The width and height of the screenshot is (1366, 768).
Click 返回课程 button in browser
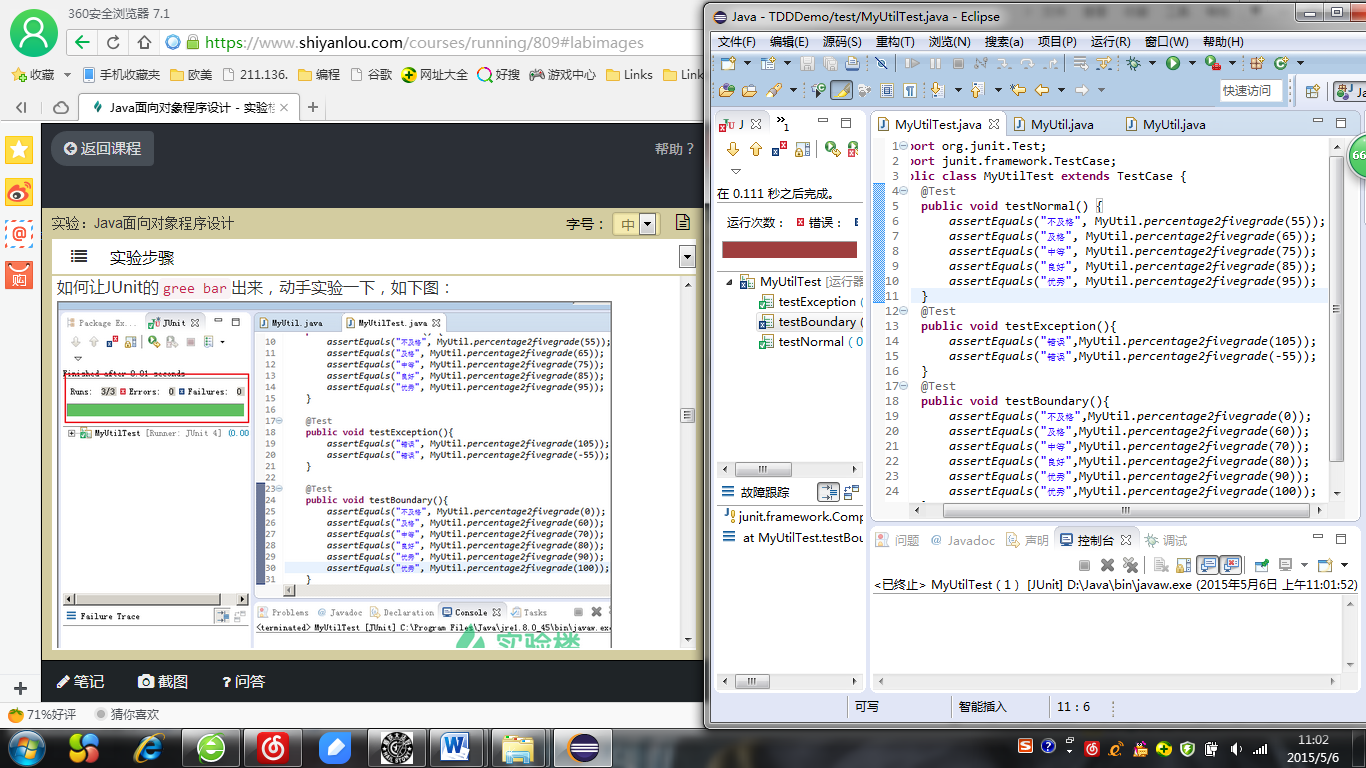click(x=103, y=148)
